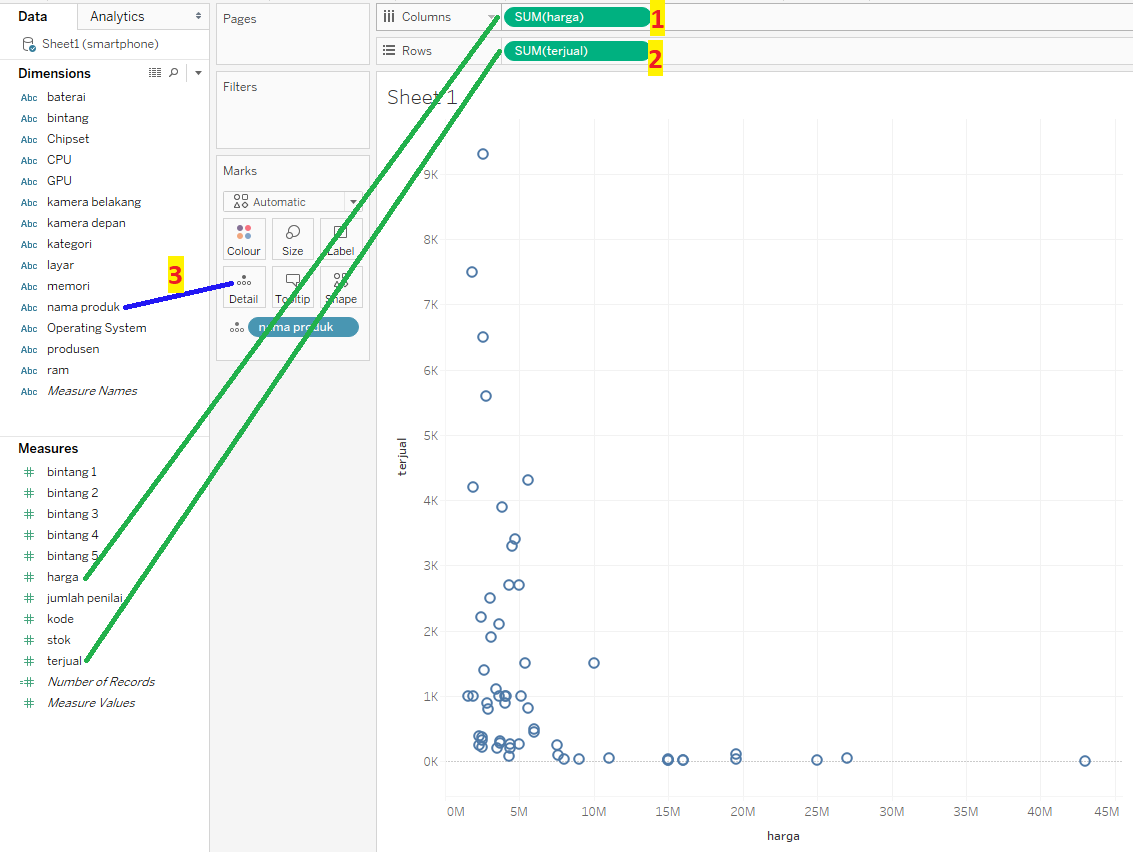Screen dimensions: 1133x852
Task: Click the Tooltip mark card
Action: click(292, 288)
